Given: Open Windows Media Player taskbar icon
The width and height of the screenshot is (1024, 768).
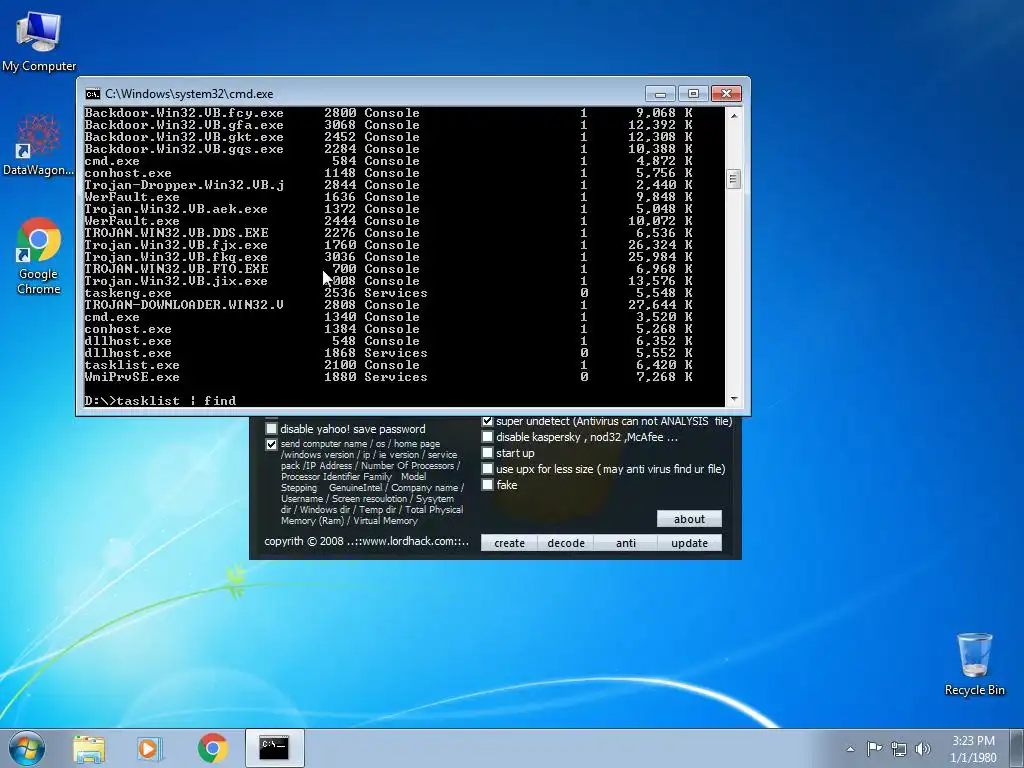Looking at the screenshot, I should [150, 748].
